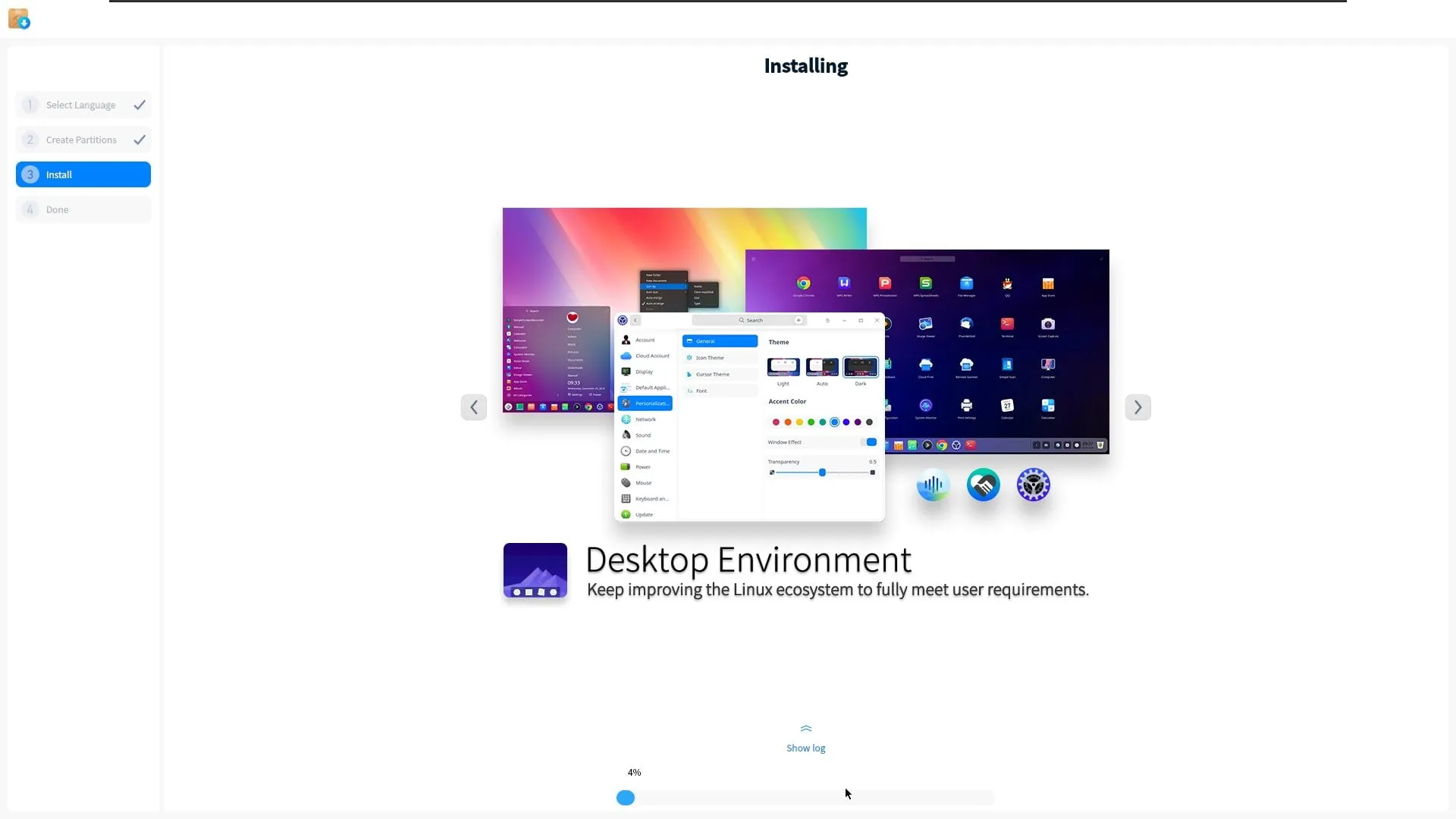1456x819 pixels.
Task: Click the double-chevron icon above Show log
Action: click(805, 729)
